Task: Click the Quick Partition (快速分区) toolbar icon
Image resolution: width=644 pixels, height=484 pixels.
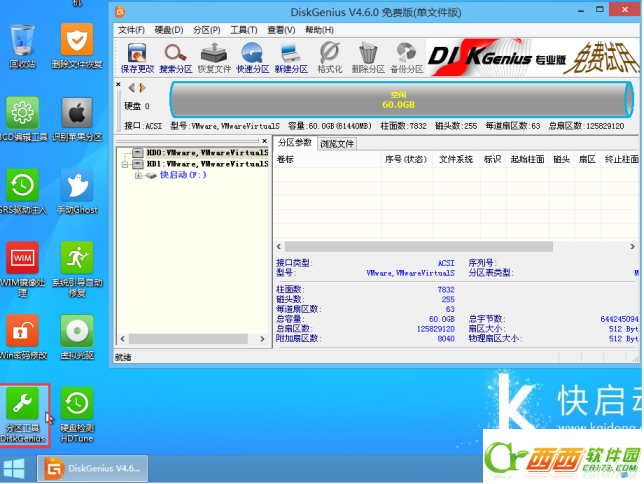Action: [x=253, y=58]
